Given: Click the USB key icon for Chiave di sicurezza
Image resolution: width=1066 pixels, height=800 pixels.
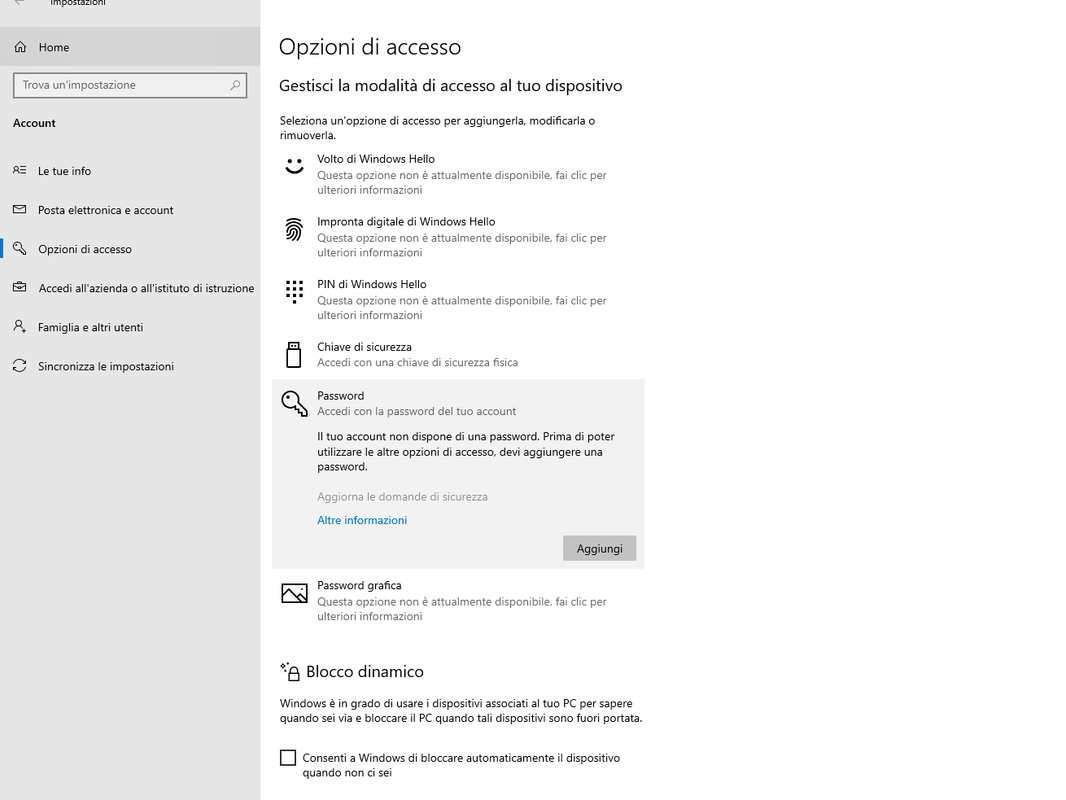Looking at the screenshot, I should (x=294, y=355).
